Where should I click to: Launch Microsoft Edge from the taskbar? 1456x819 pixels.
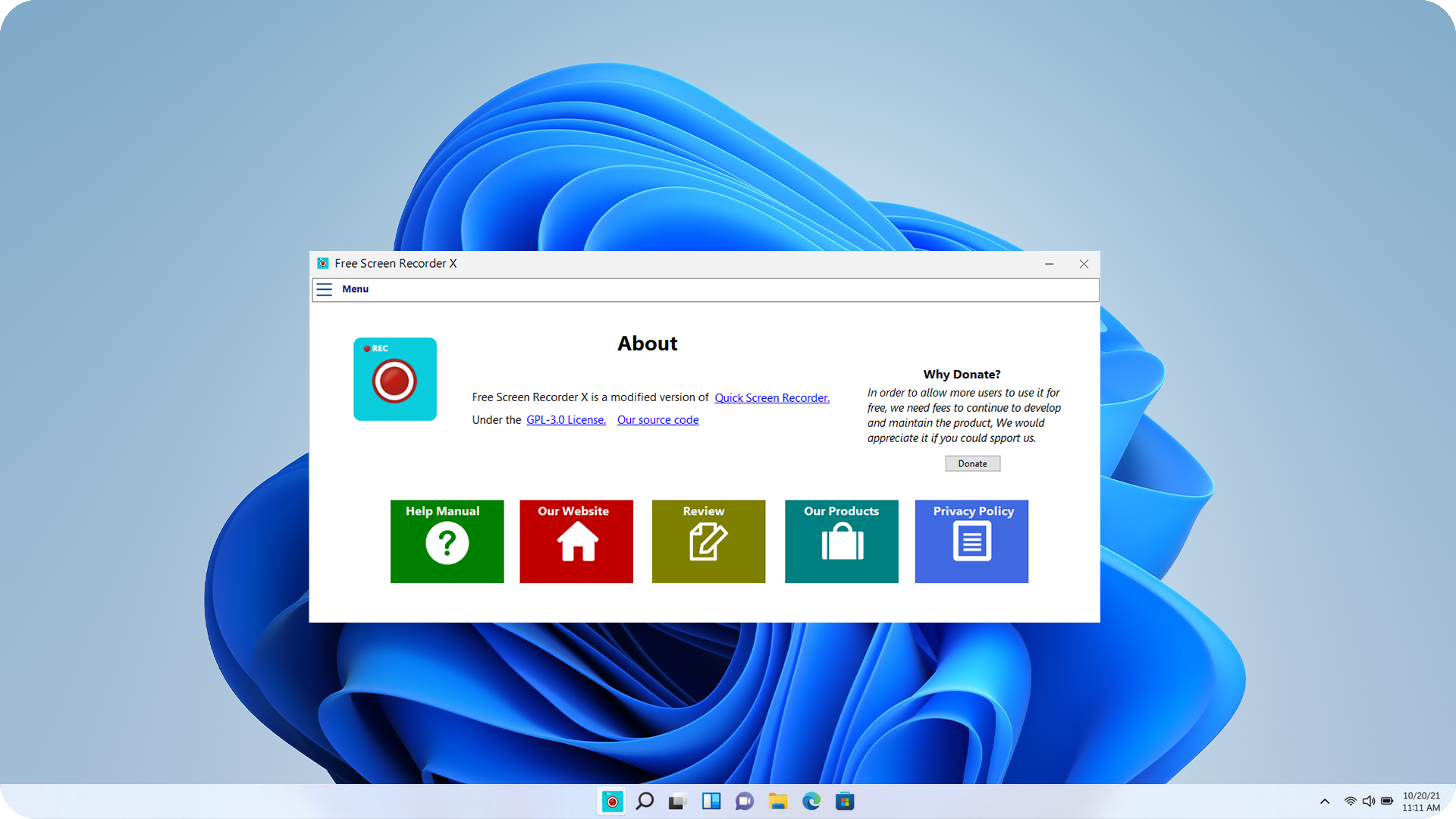(x=811, y=801)
